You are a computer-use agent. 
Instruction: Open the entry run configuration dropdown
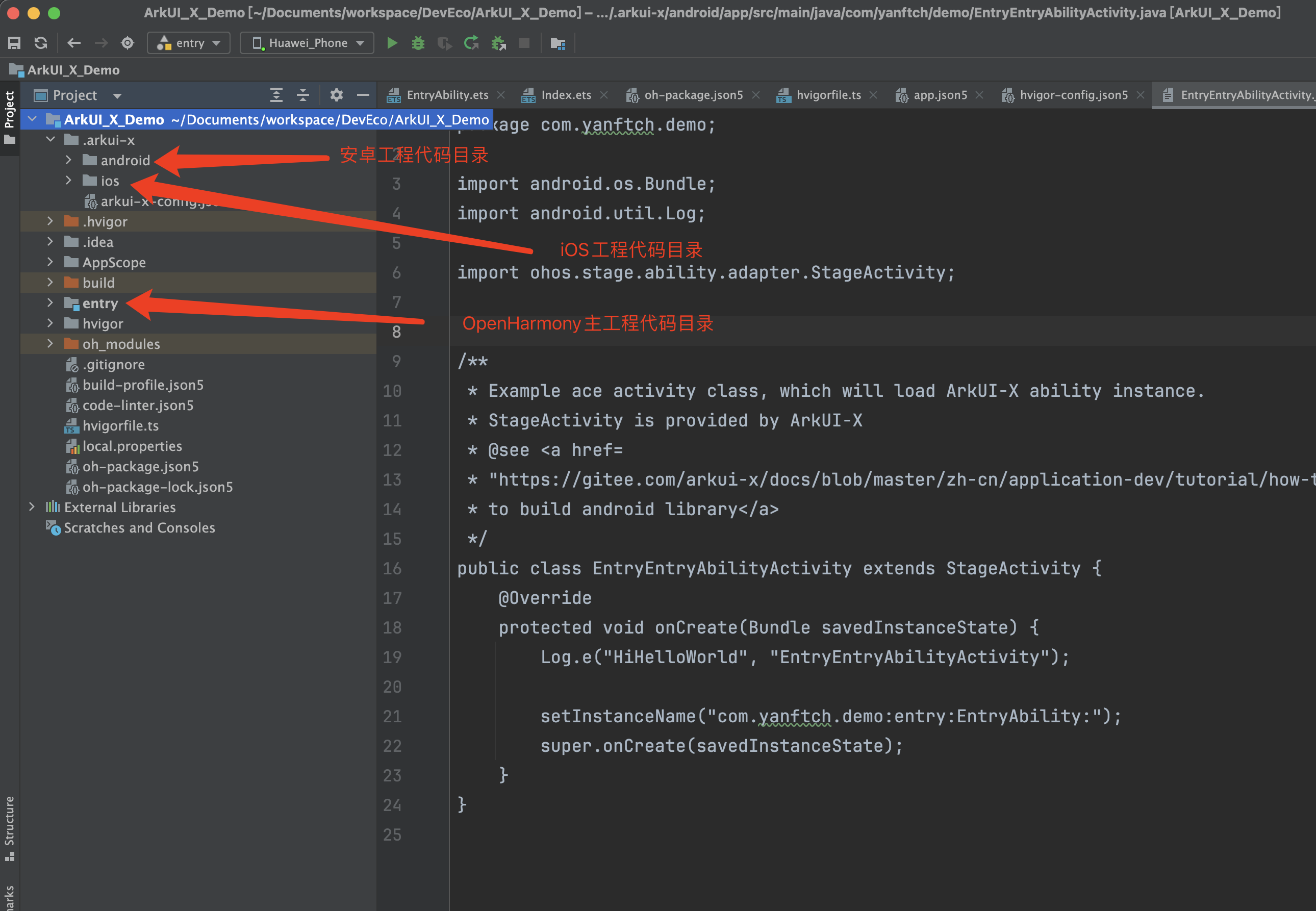pyautogui.click(x=189, y=43)
